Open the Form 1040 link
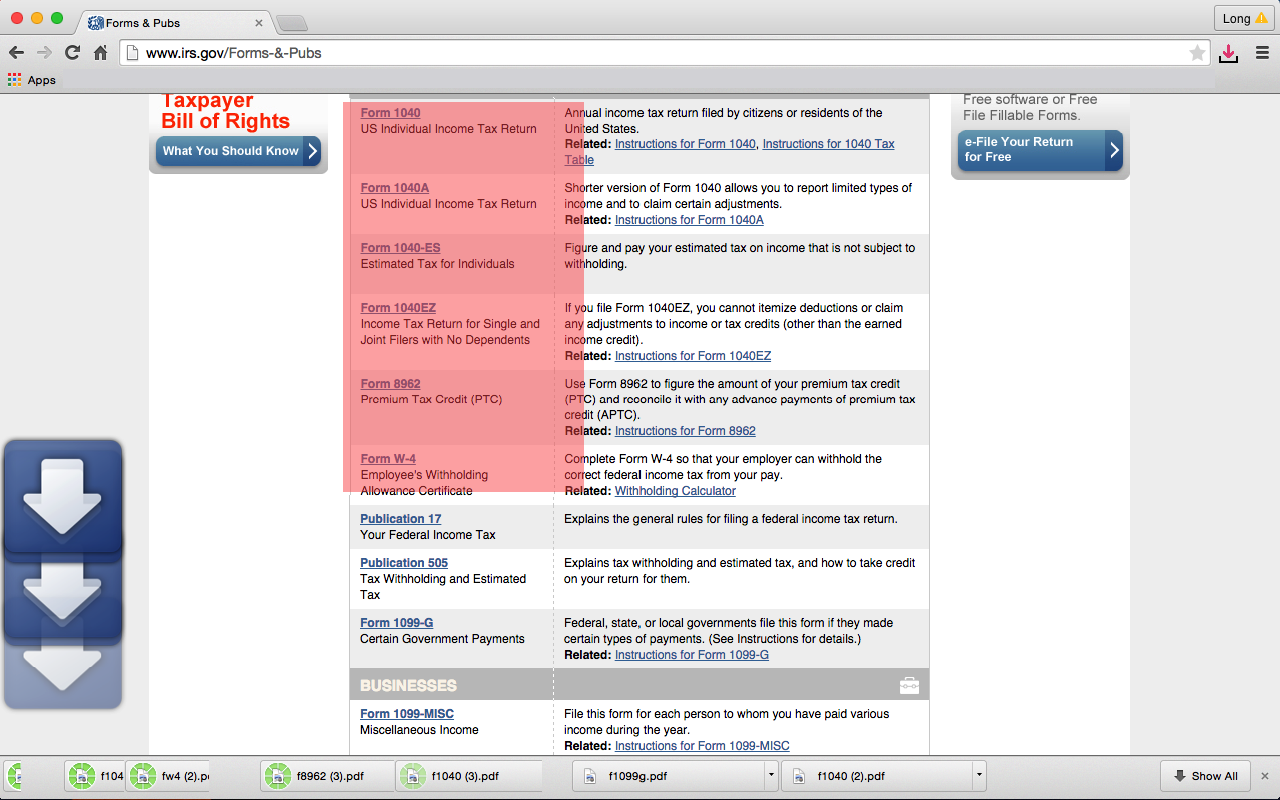Image resolution: width=1280 pixels, height=800 pixels. tap(390, 113)
